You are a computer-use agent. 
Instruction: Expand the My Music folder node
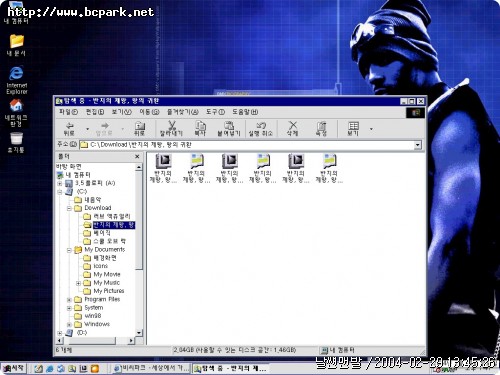[x=78, y=283]
